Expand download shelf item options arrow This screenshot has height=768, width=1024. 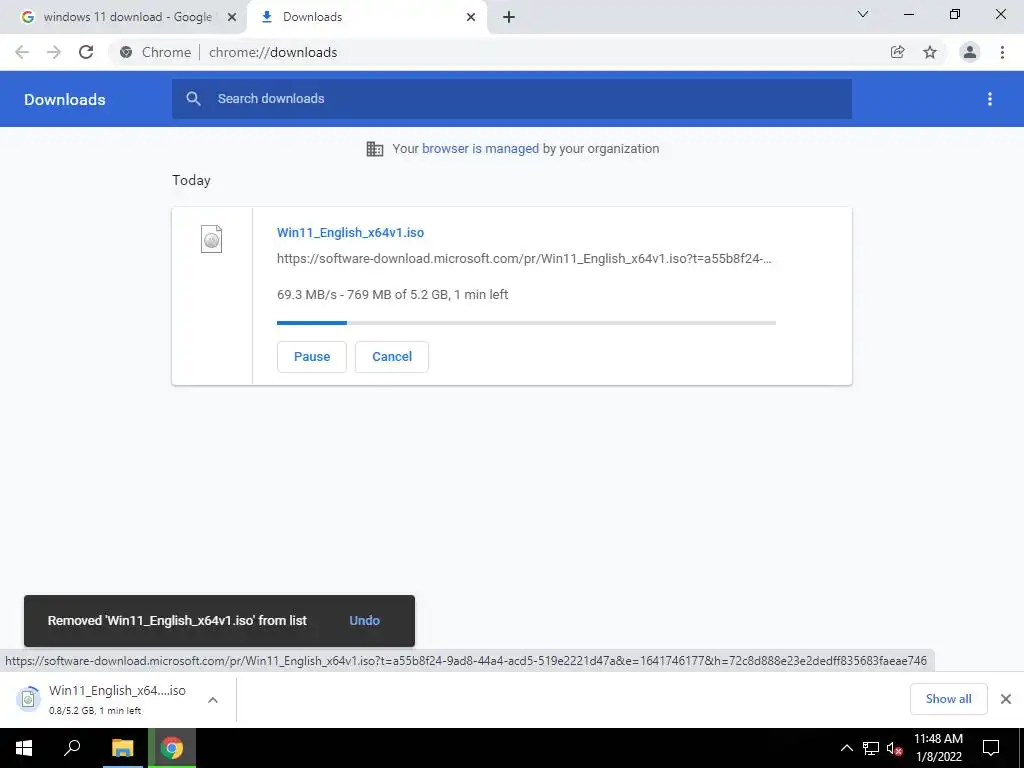213,699
